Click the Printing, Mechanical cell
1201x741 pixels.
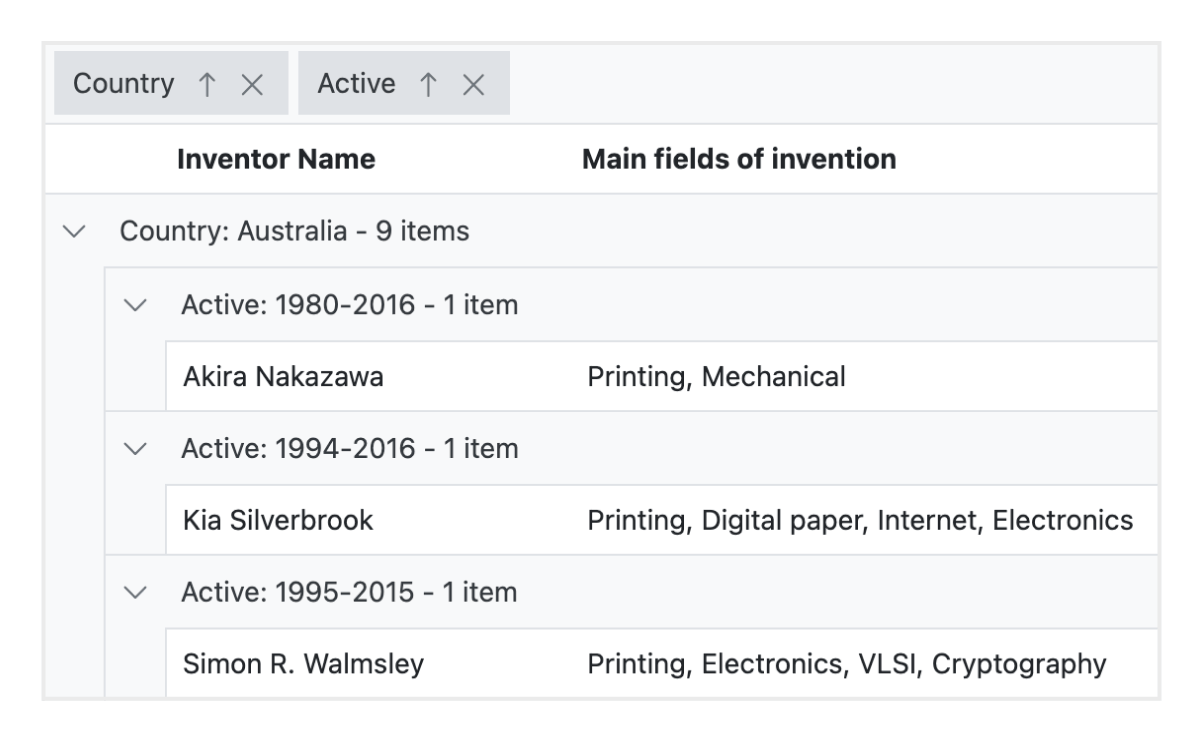click(716, 377)
